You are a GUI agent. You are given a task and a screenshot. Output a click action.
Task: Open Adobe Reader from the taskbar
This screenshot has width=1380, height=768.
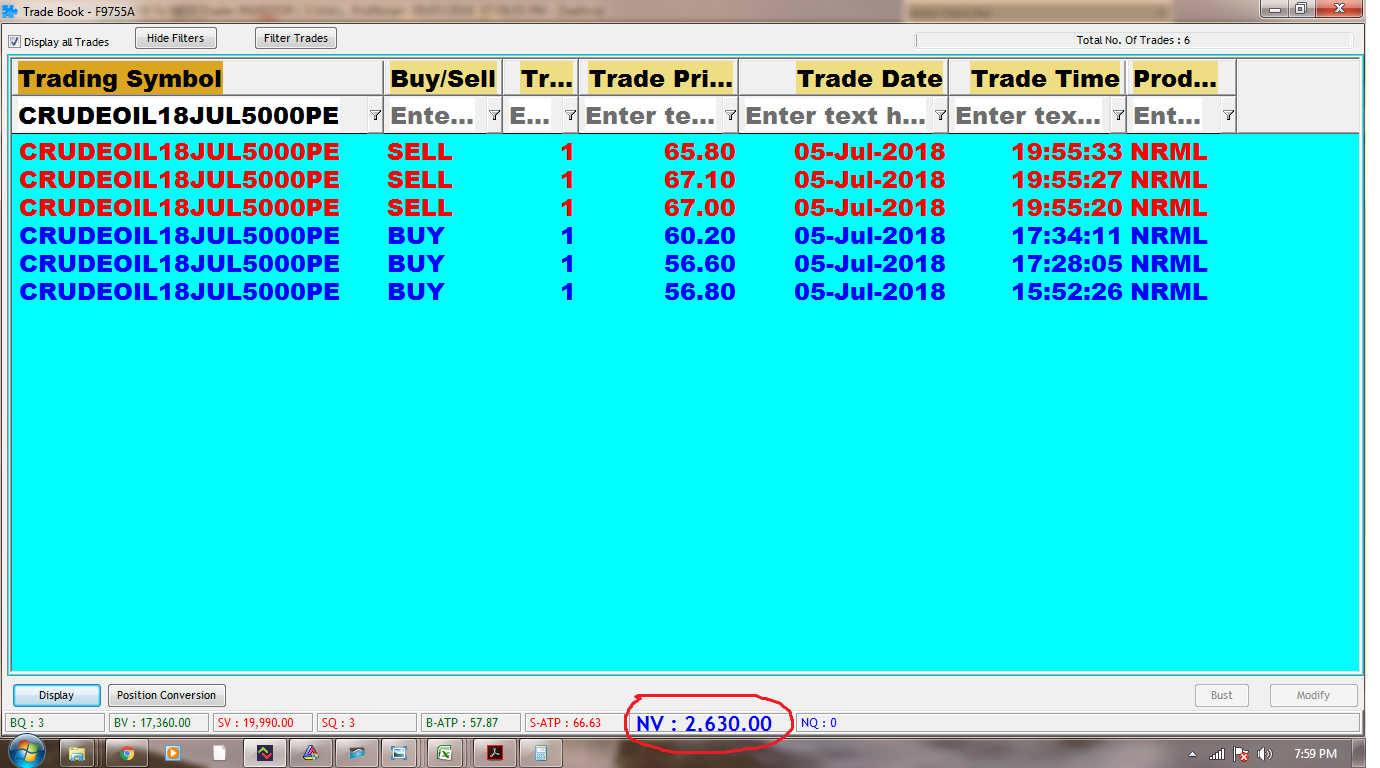[494, 753]
